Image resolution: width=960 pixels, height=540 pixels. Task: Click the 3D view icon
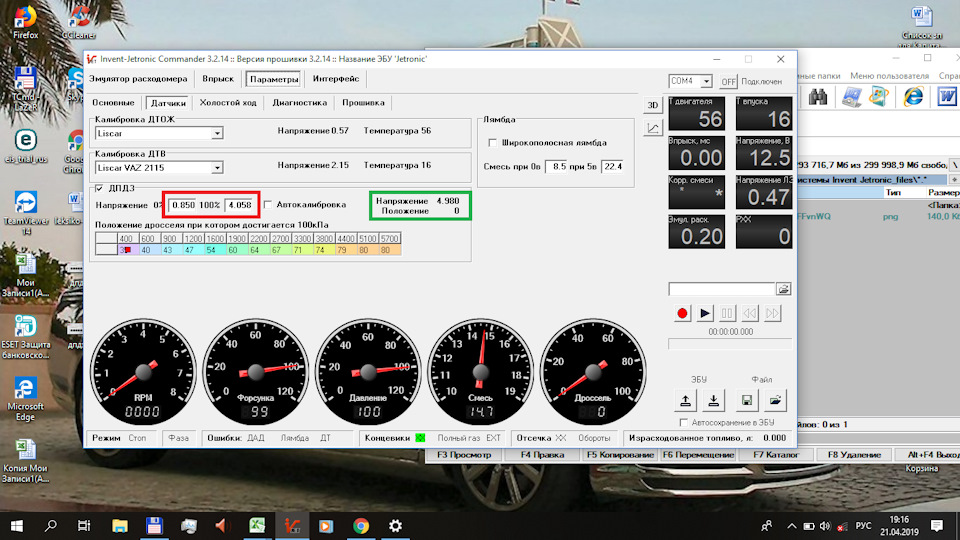653,105
